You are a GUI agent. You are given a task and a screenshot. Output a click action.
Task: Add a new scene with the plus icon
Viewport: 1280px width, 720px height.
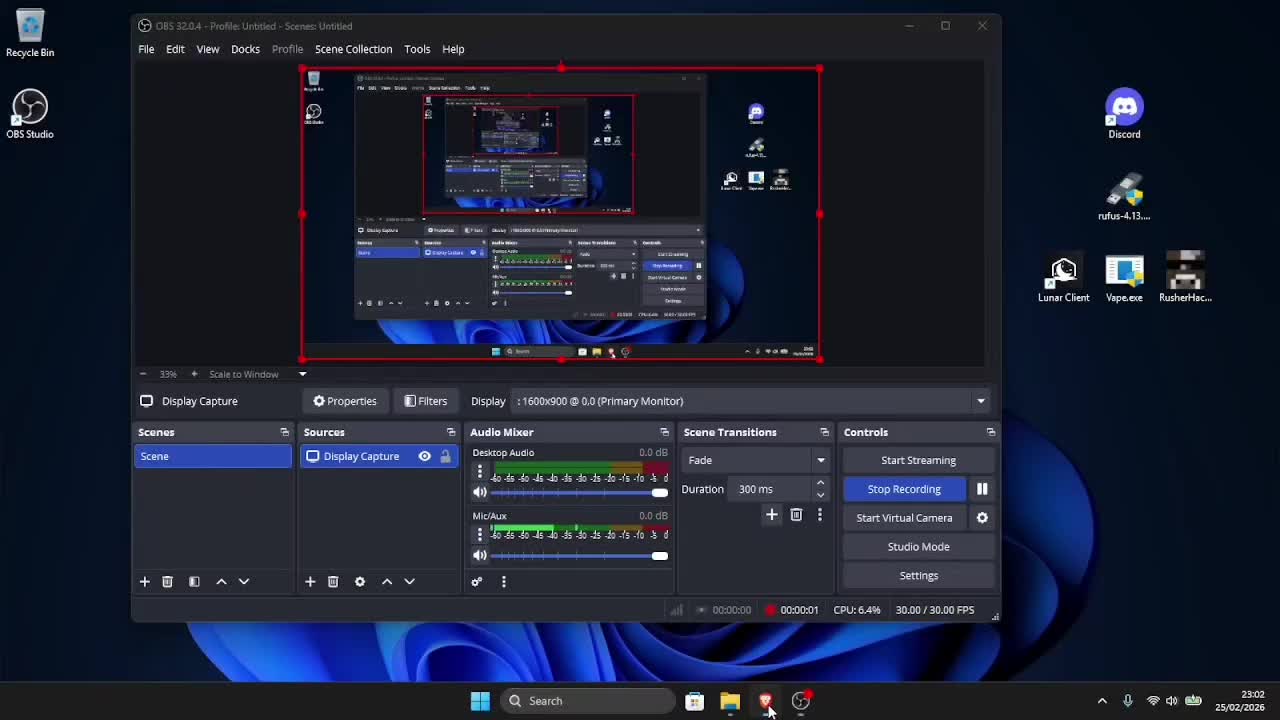(x=144, y=581)
